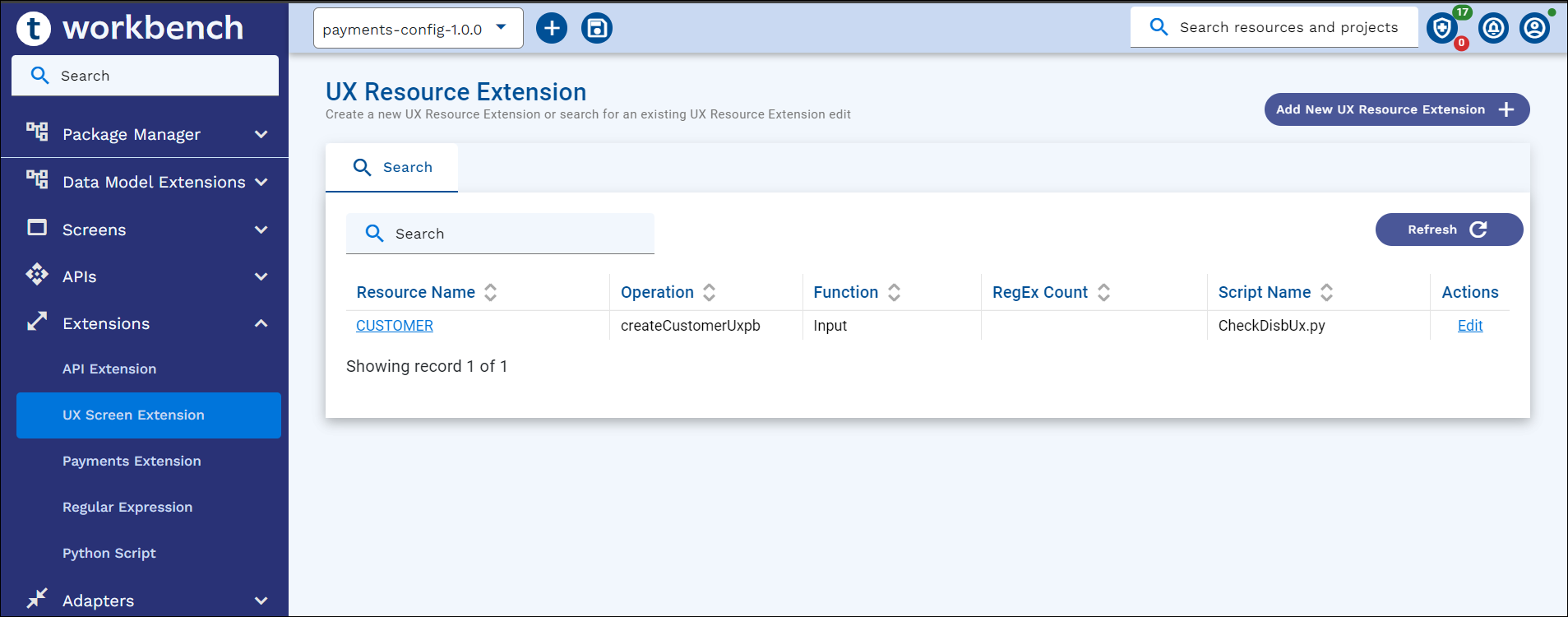Click the sidebar Search input field
This screenshot has height=617, width=1568.
point(145,76)
